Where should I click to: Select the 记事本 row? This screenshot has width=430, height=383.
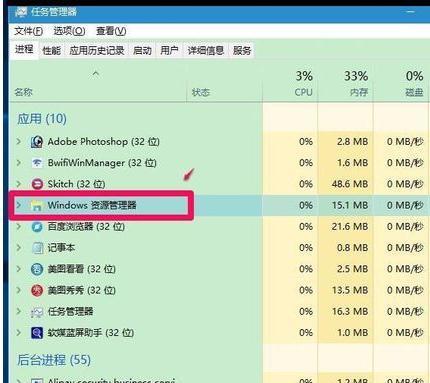pos(219,248)
